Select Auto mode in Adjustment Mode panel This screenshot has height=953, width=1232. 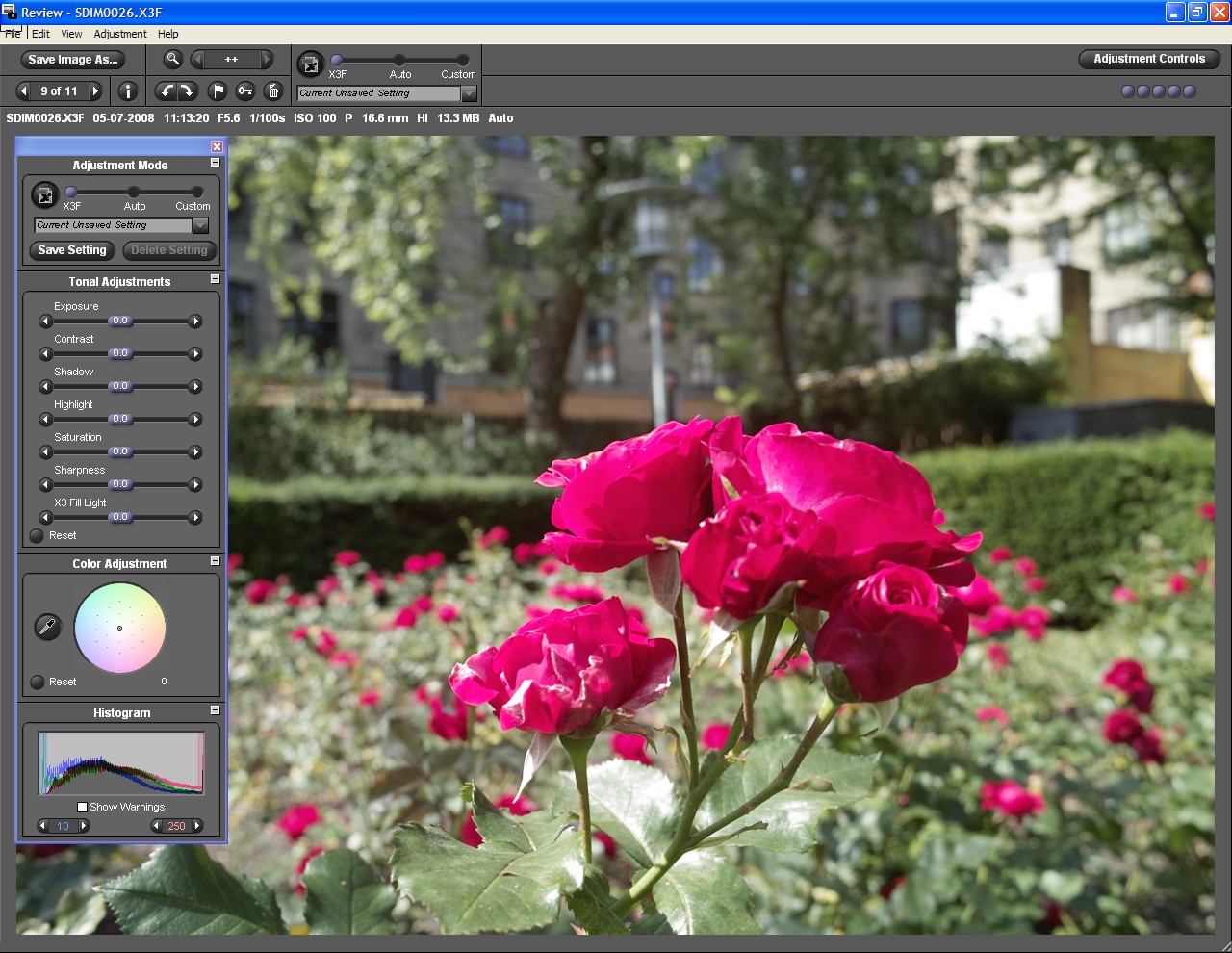coord(134,193)
